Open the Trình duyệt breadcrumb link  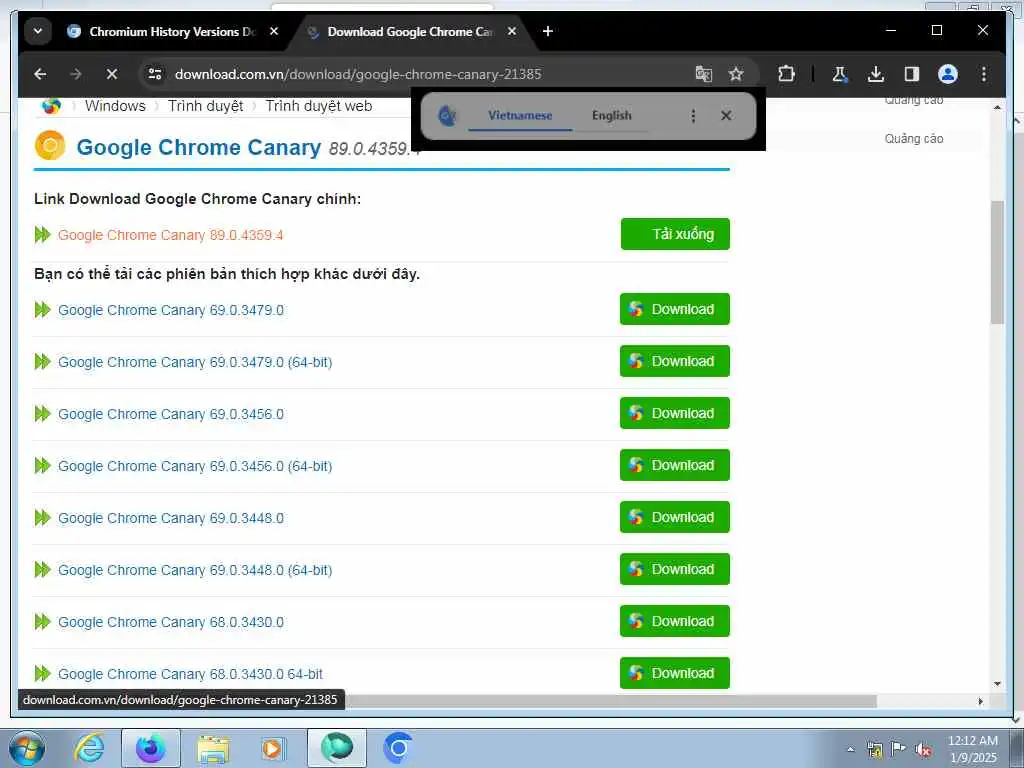point(205,106)
